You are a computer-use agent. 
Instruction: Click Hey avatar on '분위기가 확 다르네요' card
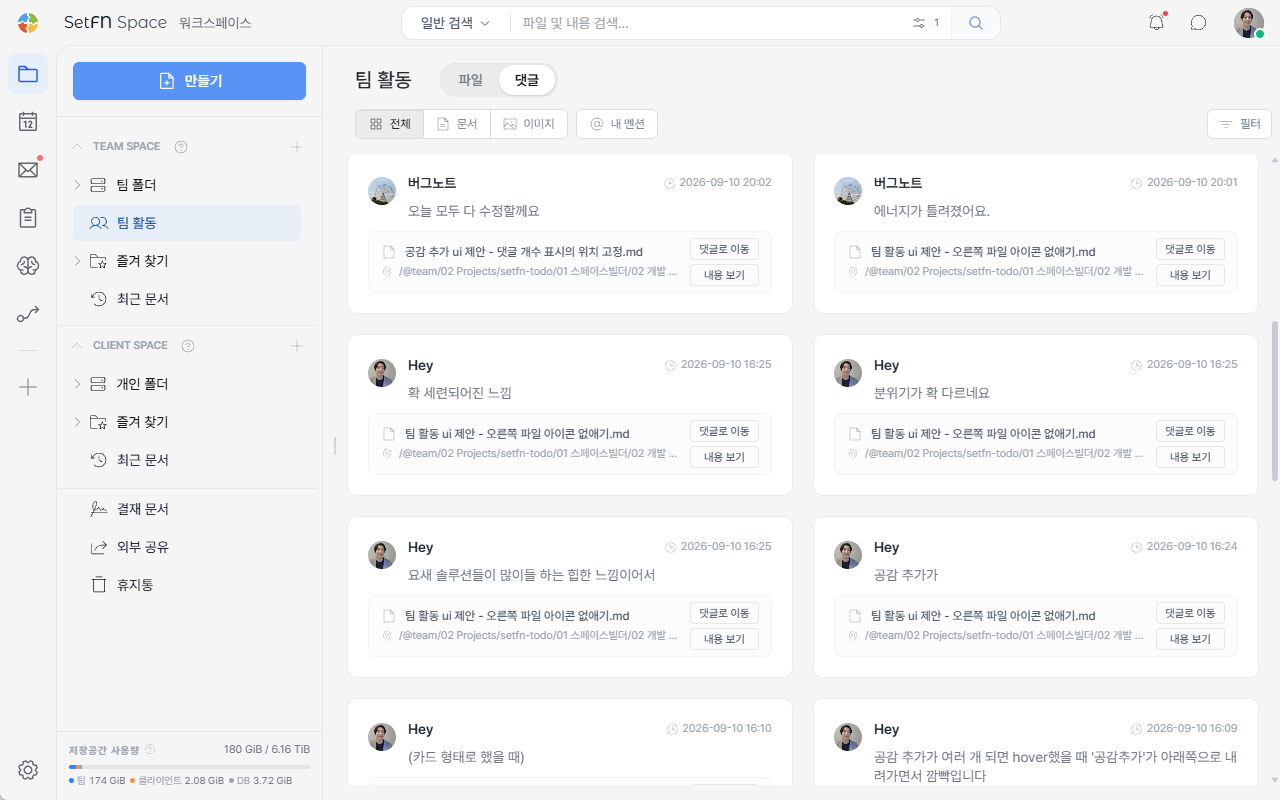click(848, 373)
